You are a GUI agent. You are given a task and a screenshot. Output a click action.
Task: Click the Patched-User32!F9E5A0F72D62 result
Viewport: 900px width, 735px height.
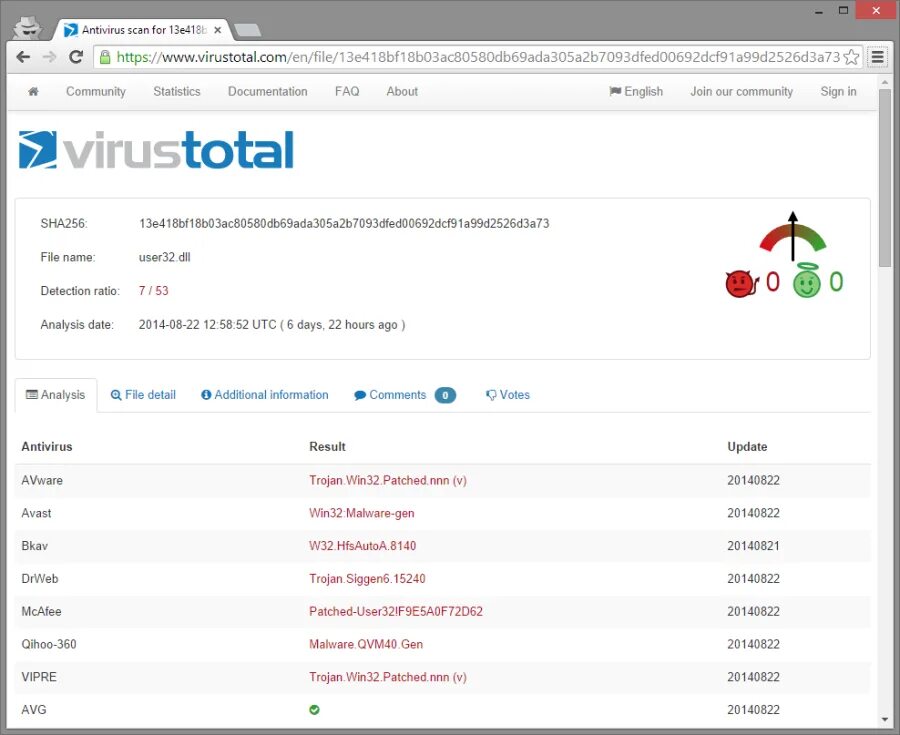pos(396,611)
